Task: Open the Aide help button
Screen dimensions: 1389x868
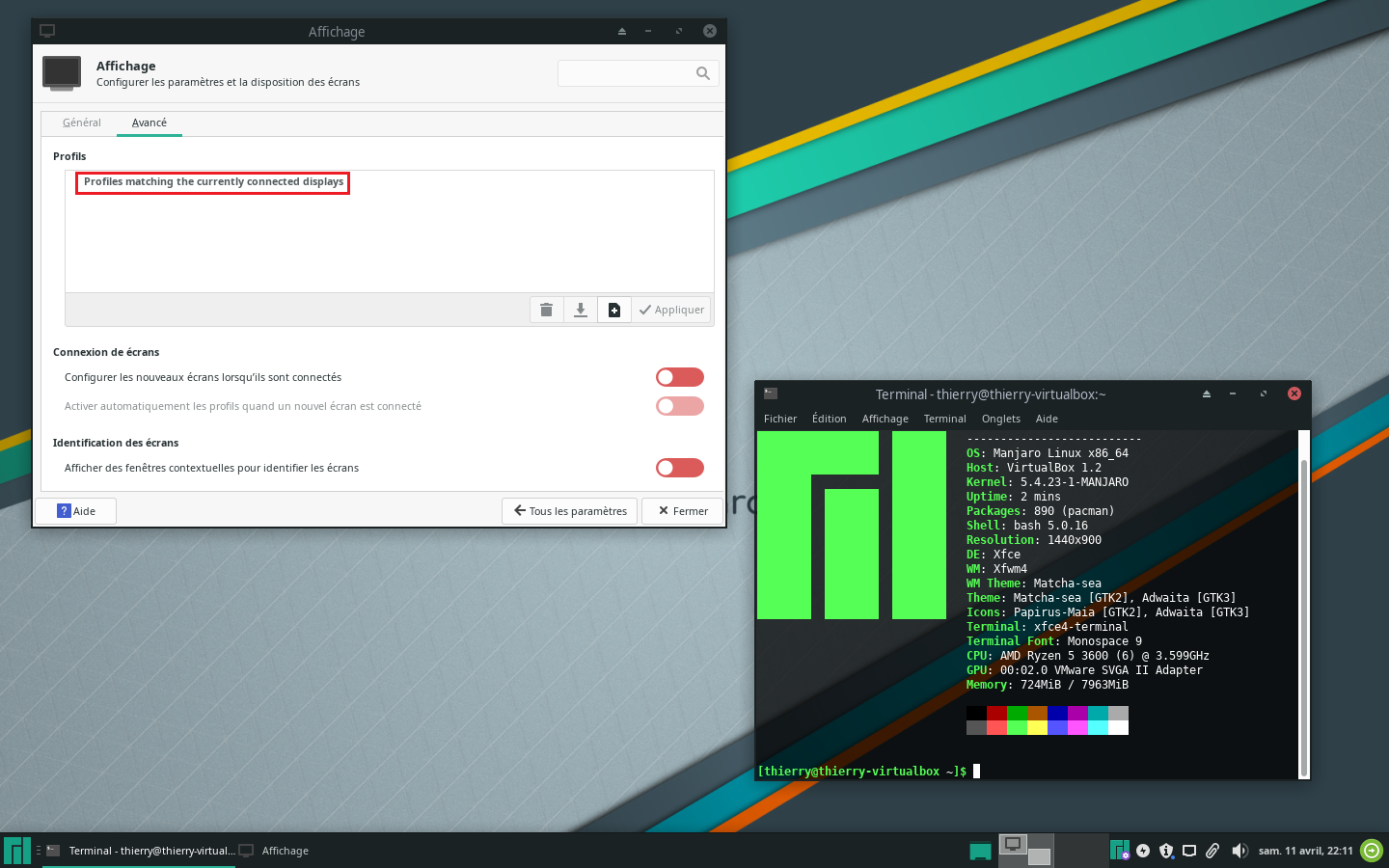Action: click(x=76, y=511)
